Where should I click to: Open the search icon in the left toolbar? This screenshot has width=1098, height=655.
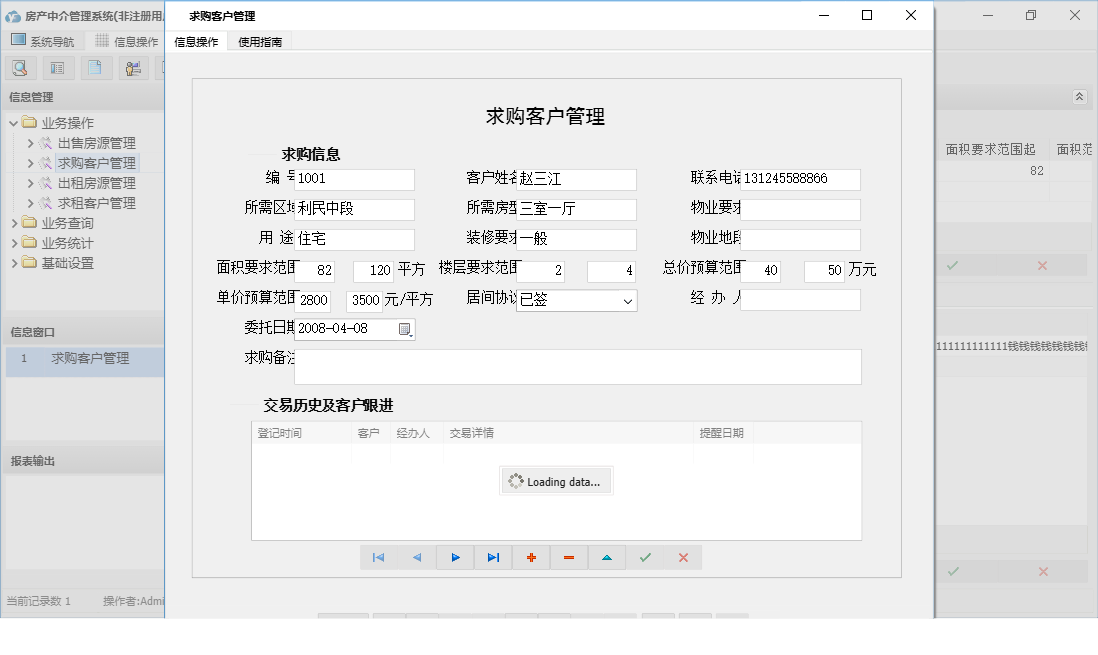click(20, 67)
